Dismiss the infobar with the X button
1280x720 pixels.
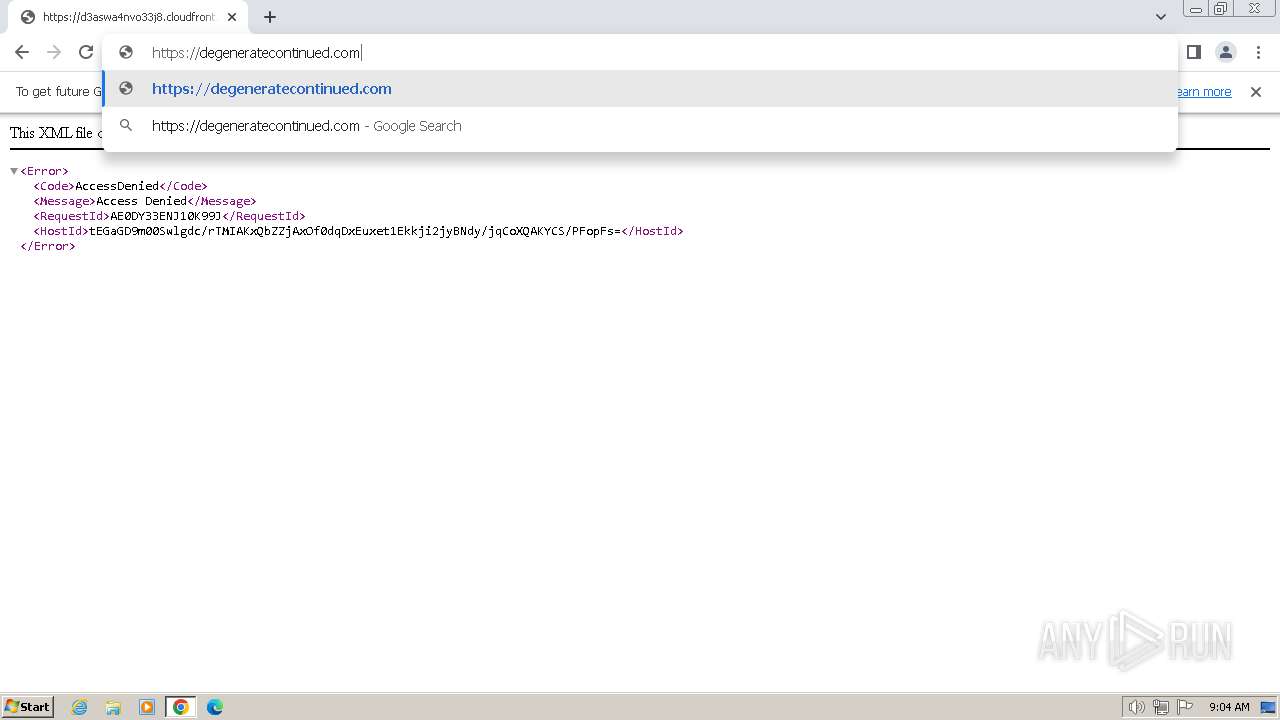pos(1256,92)
